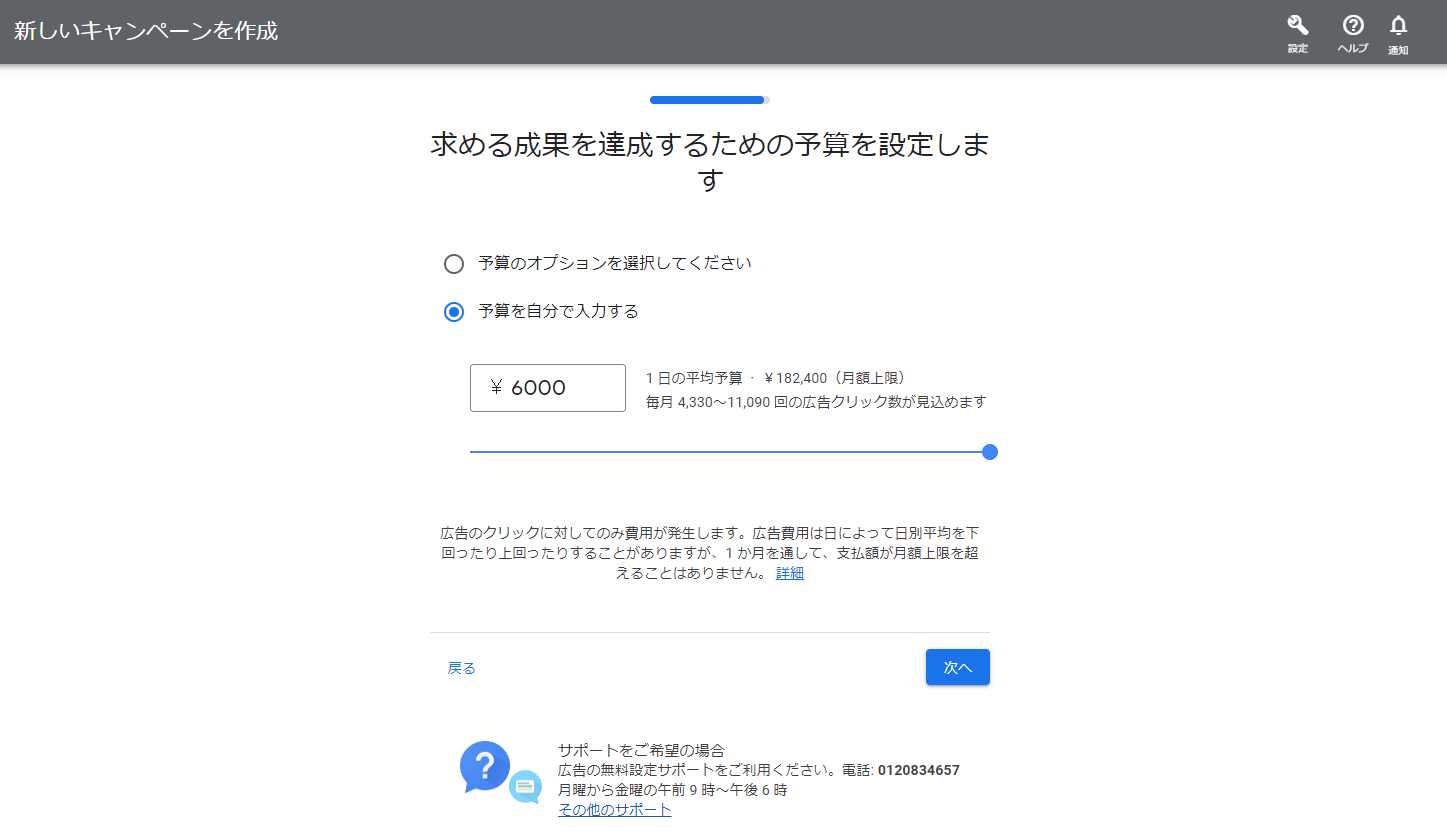
Task: Click the サポートをご希望の場合 heading
Action: pyautogui.click(x=641, y=750)
